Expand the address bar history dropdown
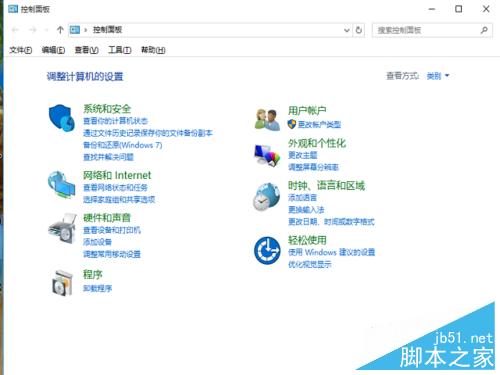The image size is (500, 375). [x=347, y=30]
